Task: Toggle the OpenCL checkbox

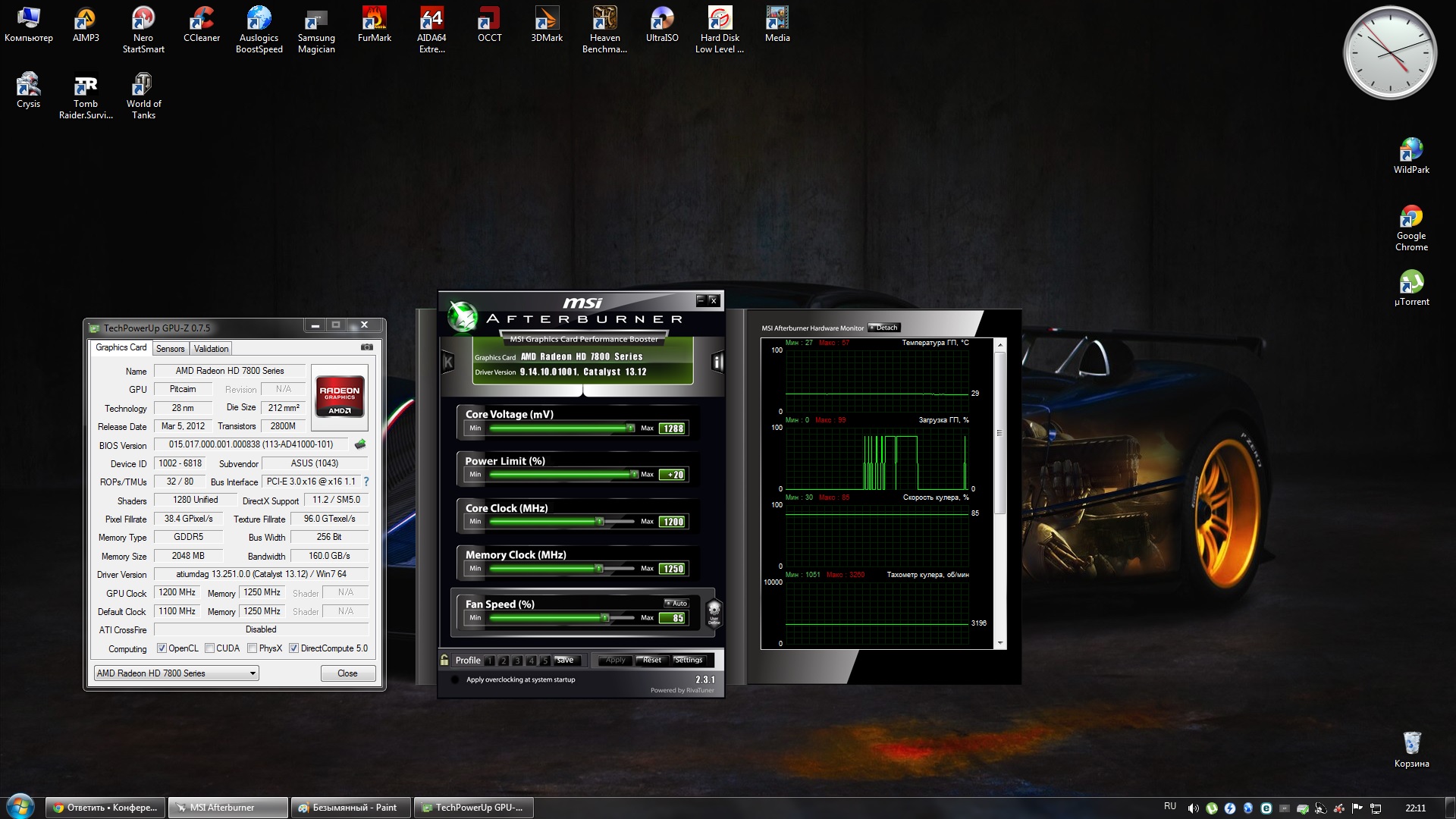Action: [x=162, y=648]
